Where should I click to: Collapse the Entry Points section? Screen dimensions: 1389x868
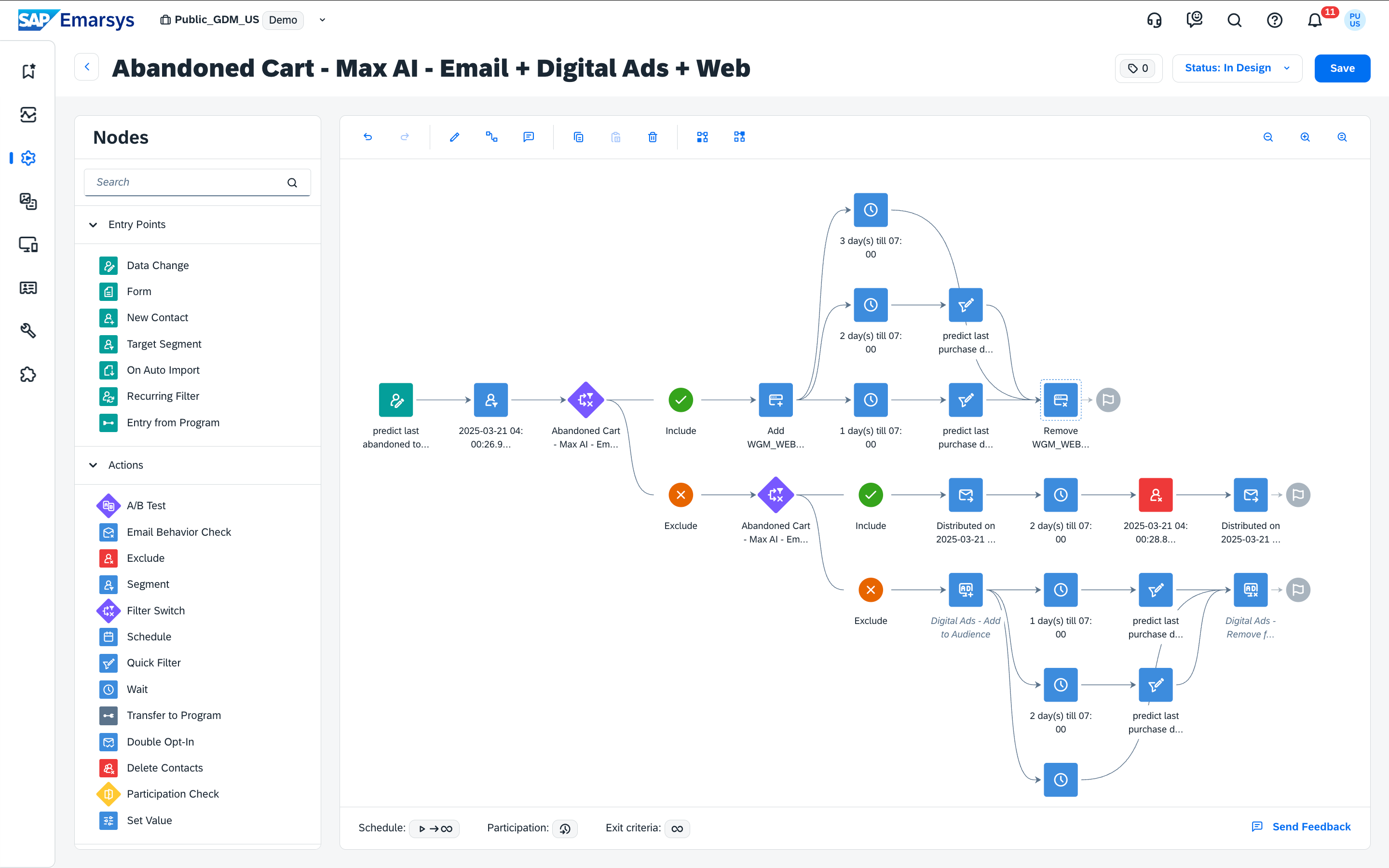pos(93,224)
